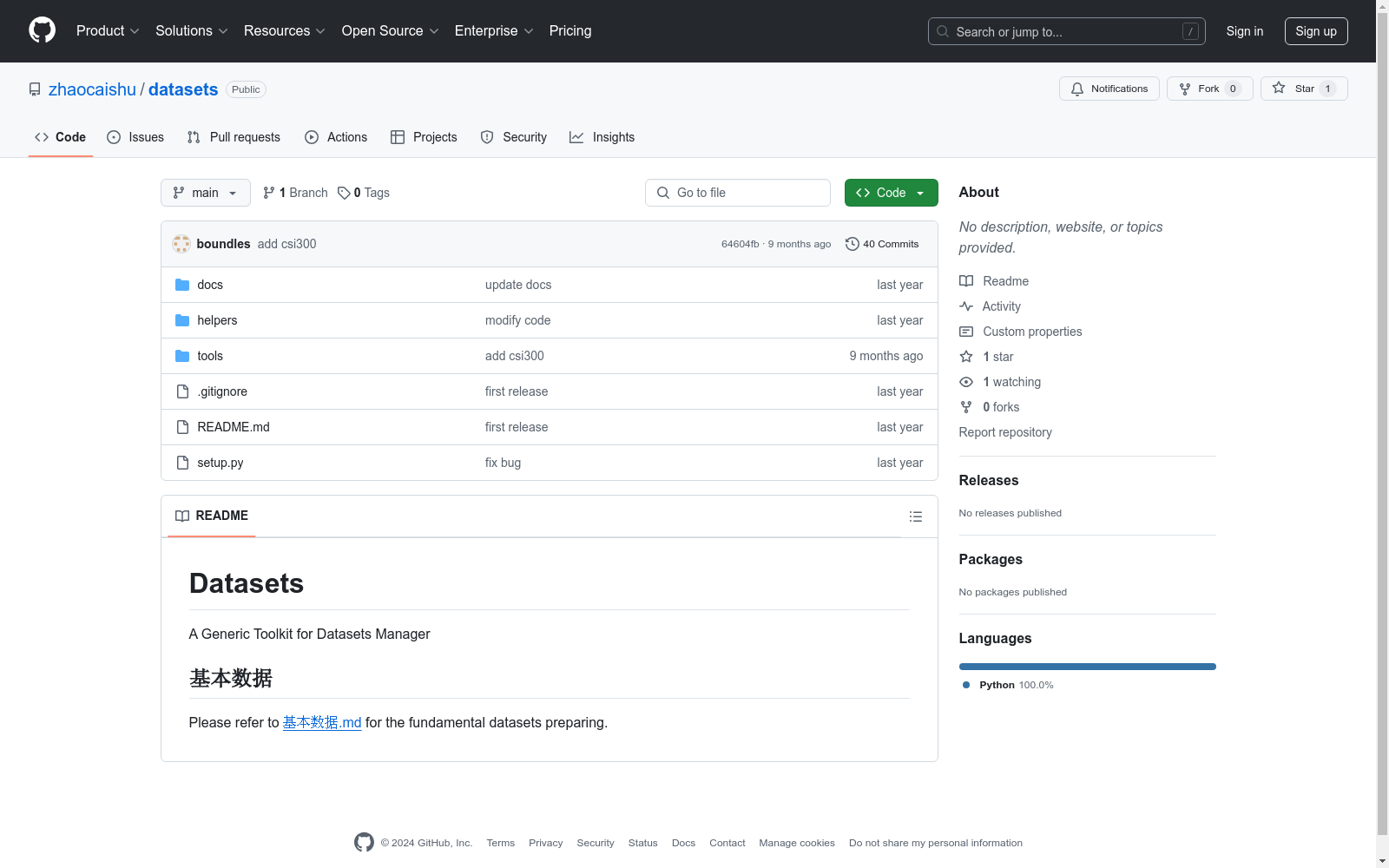Open the Insights tab
Image resolution: width=1389 pixels, height=868 pixels.
coord(602,137)
